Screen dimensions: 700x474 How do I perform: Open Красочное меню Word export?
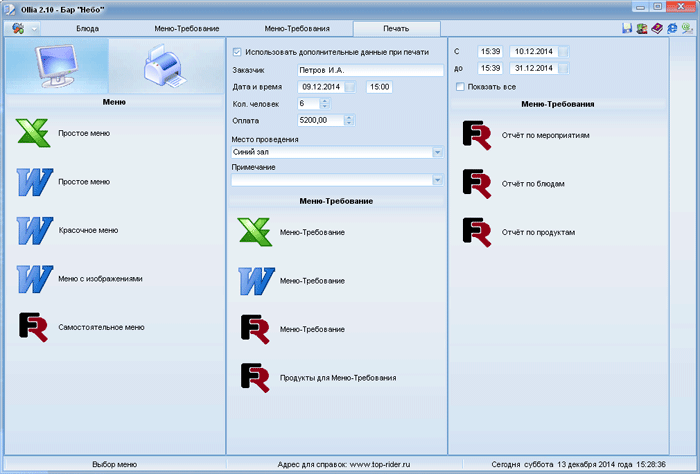(33, 230)
